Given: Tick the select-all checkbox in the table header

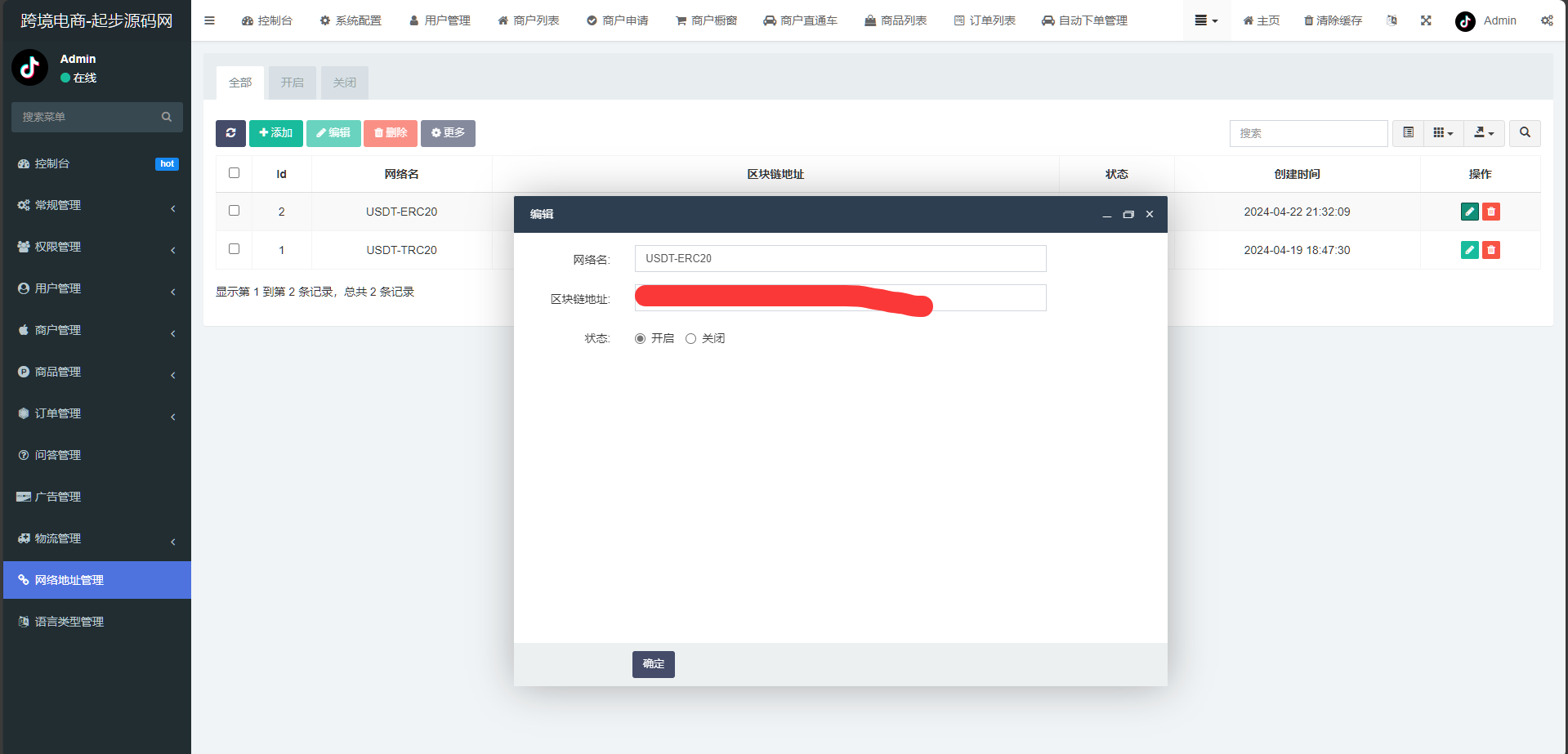Looking at the screenshot, I should coord(234,173).
